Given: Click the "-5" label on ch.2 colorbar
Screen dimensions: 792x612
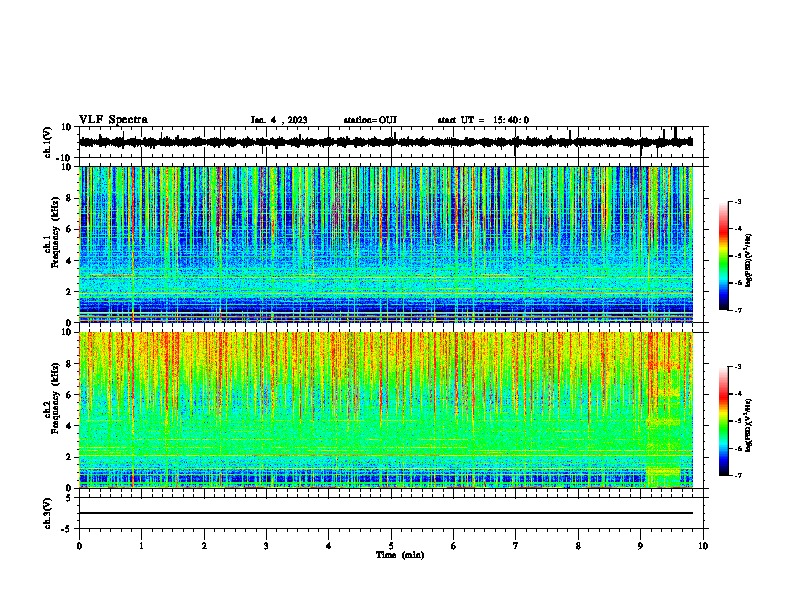Looking at the screenshot, I should [737, 421].
